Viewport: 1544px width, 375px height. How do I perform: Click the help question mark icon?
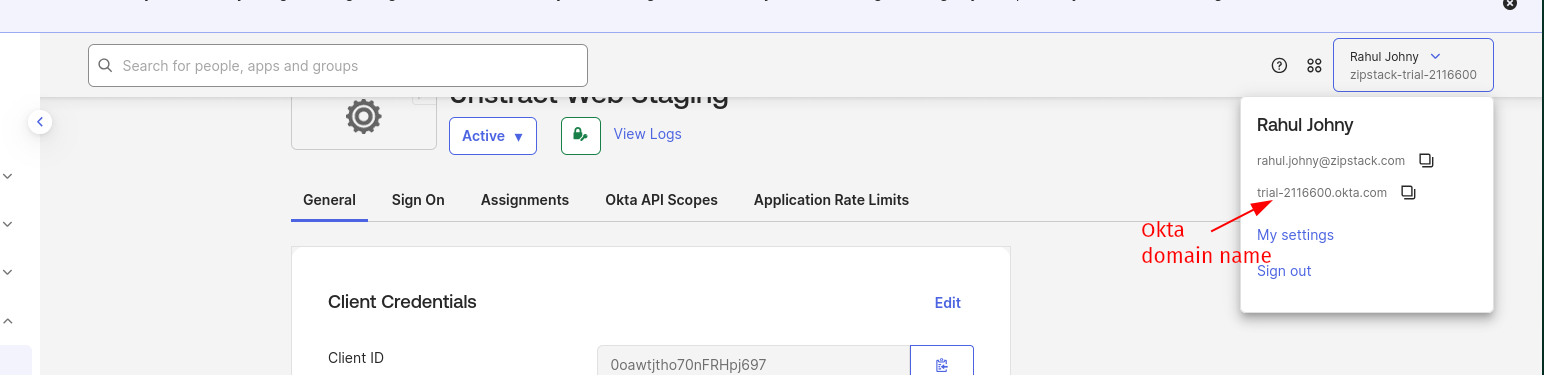(x=1279, y=65)
